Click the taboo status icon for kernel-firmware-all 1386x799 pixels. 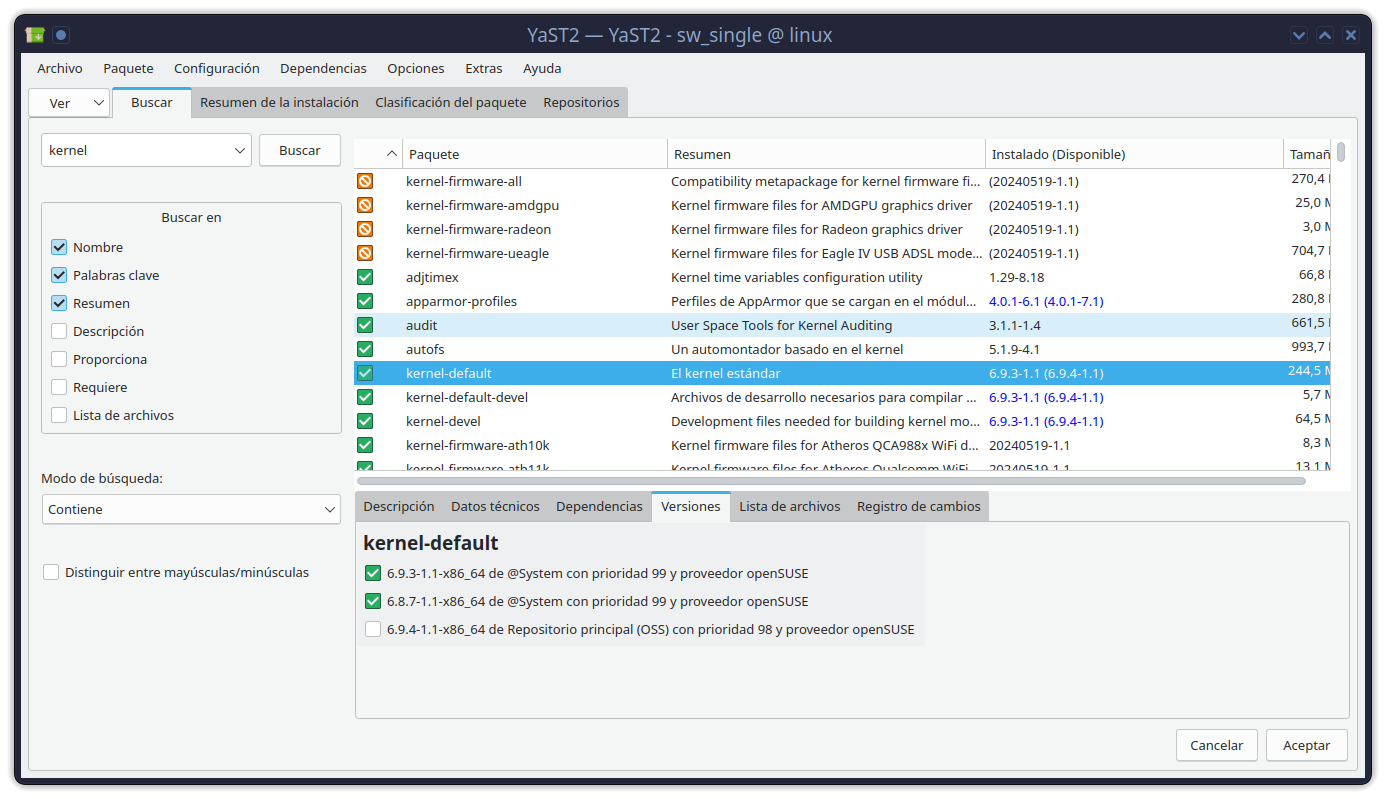365,181
